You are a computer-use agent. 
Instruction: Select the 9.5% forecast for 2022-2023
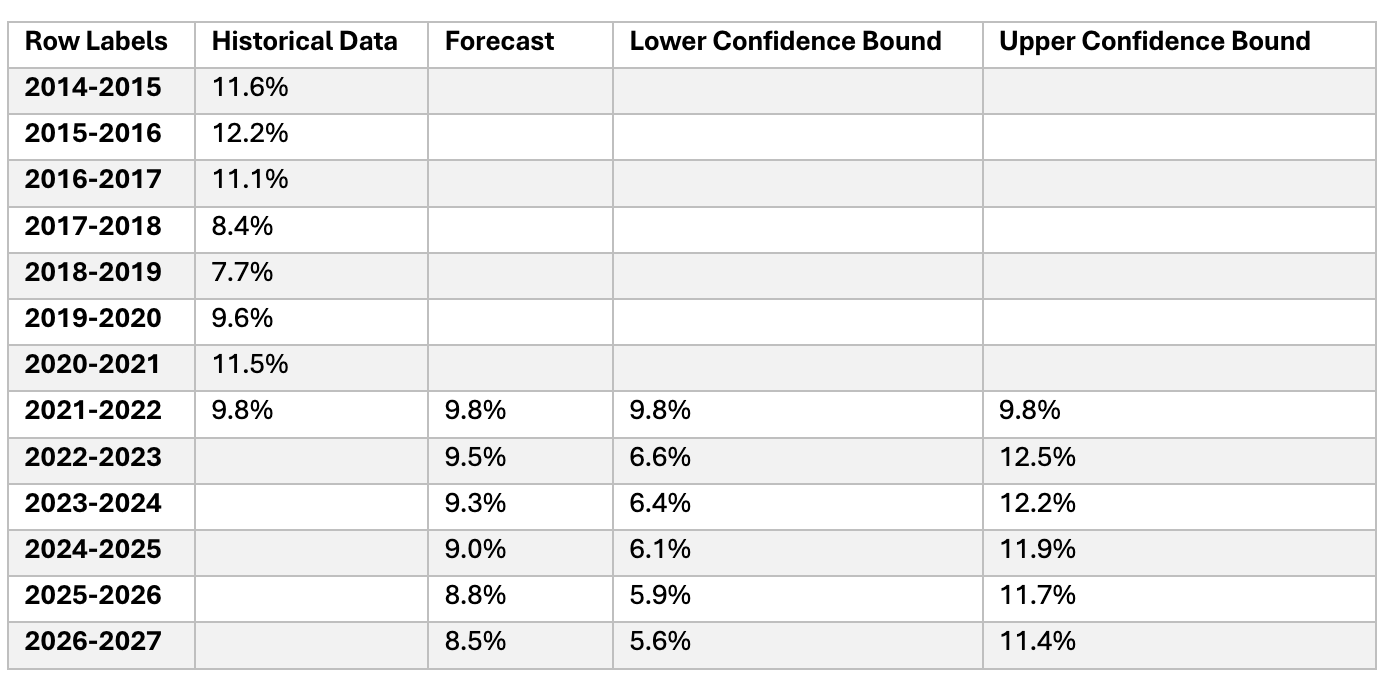tap(520, 457)
